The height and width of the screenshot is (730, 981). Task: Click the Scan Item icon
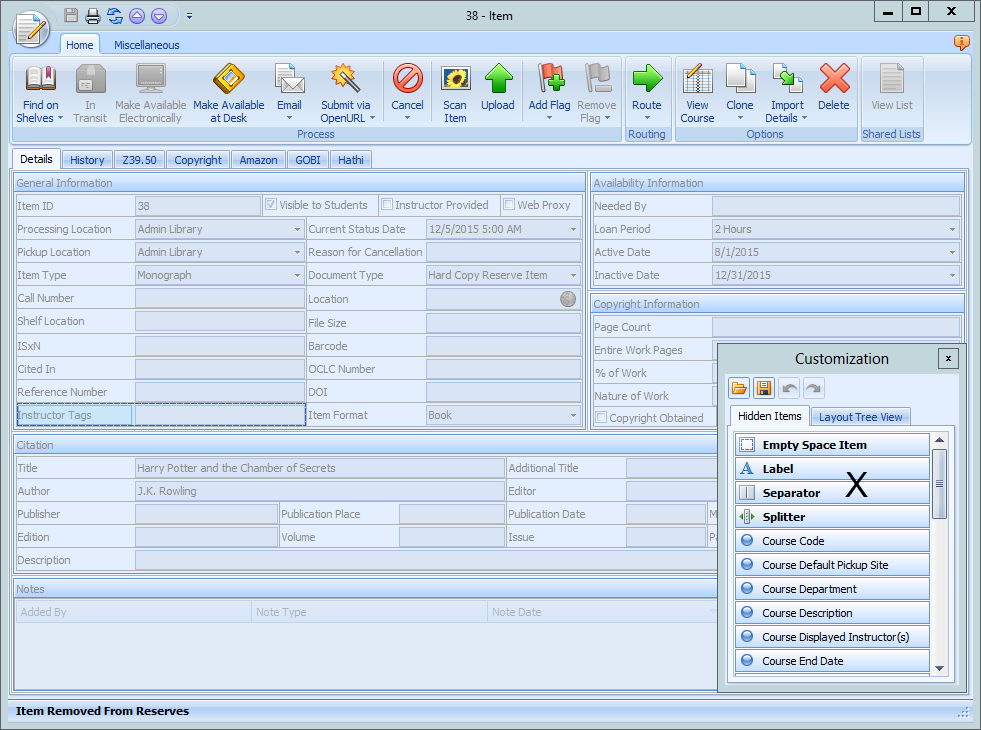point(455,90)
